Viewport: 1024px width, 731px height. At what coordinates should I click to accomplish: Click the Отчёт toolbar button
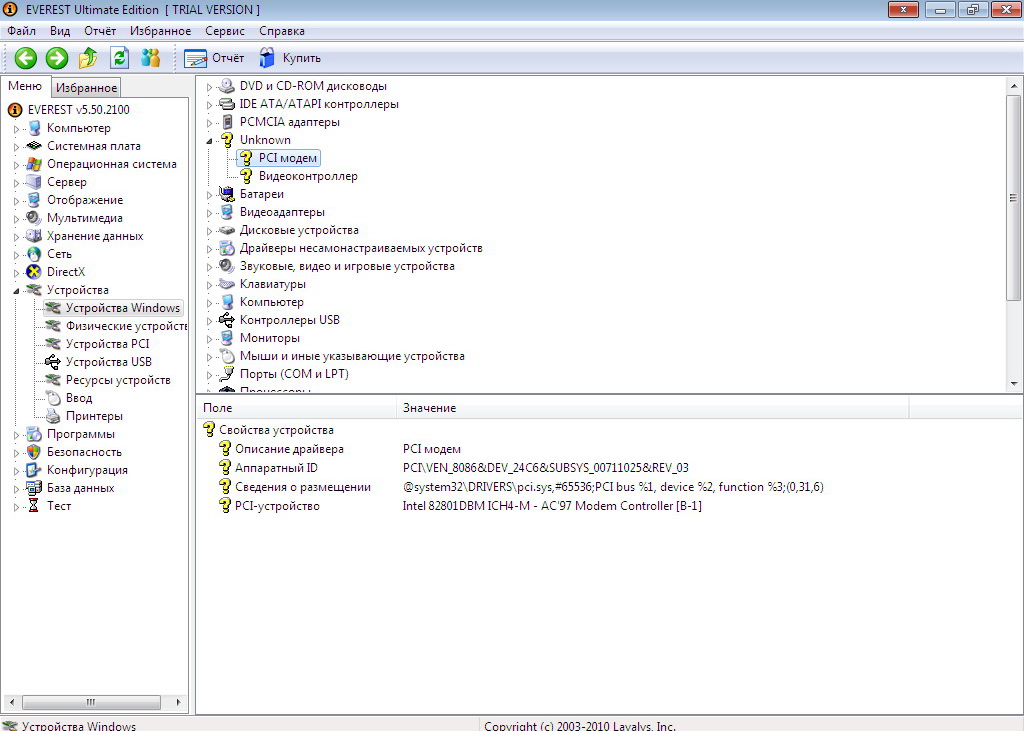[214, 58]
